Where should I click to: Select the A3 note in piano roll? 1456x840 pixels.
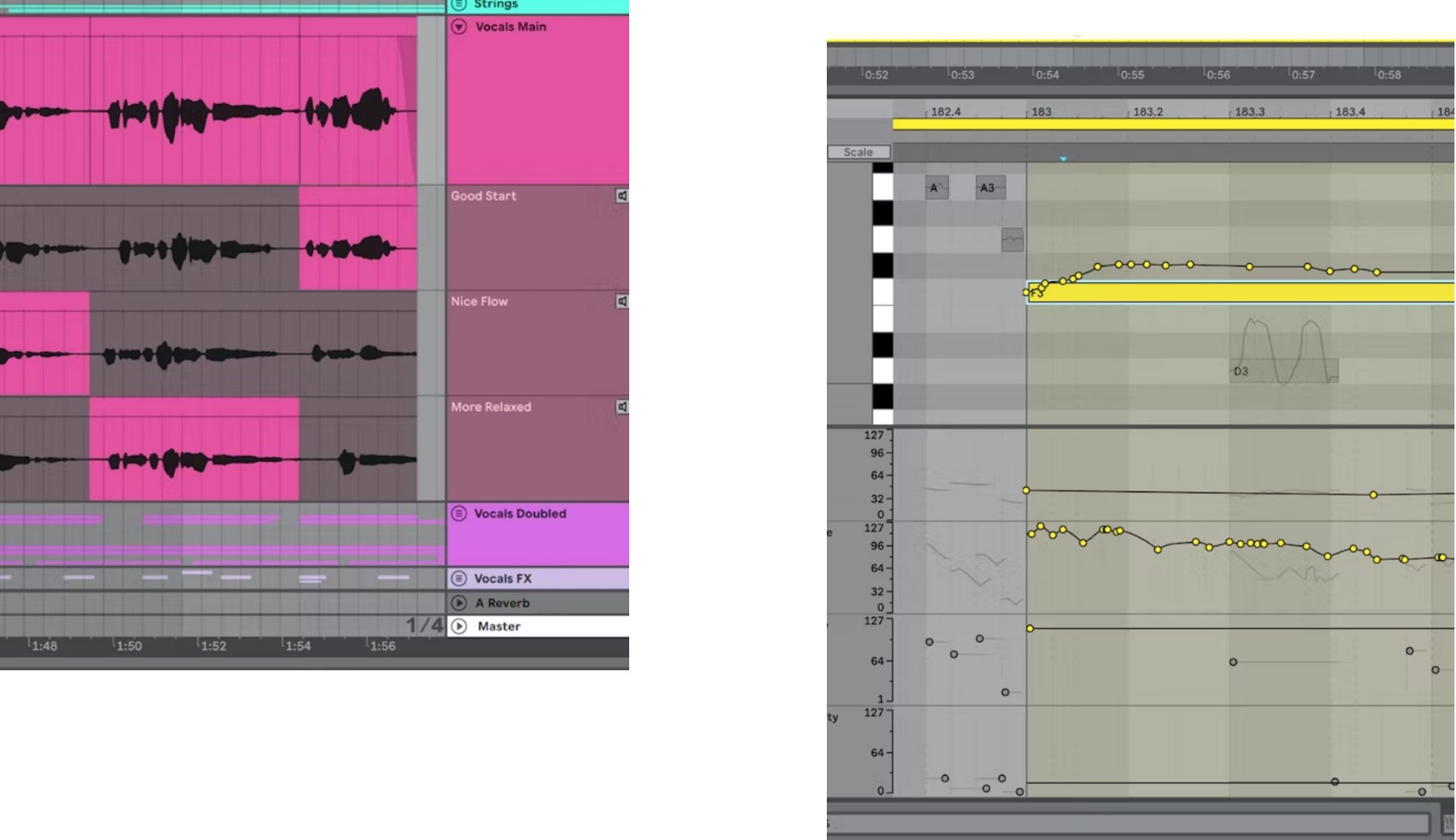990,188
